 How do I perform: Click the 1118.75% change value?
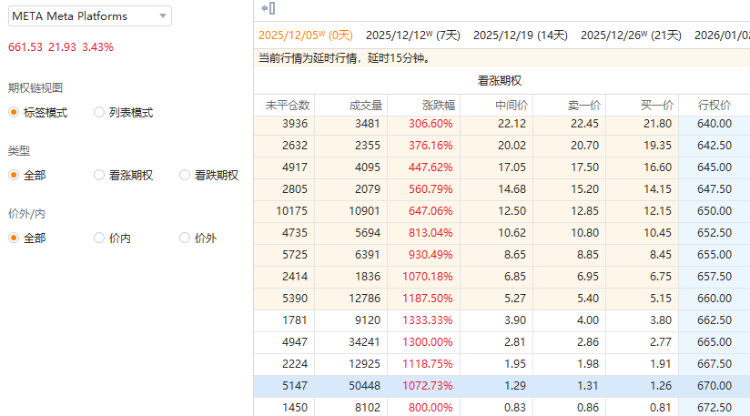(428, 364)
